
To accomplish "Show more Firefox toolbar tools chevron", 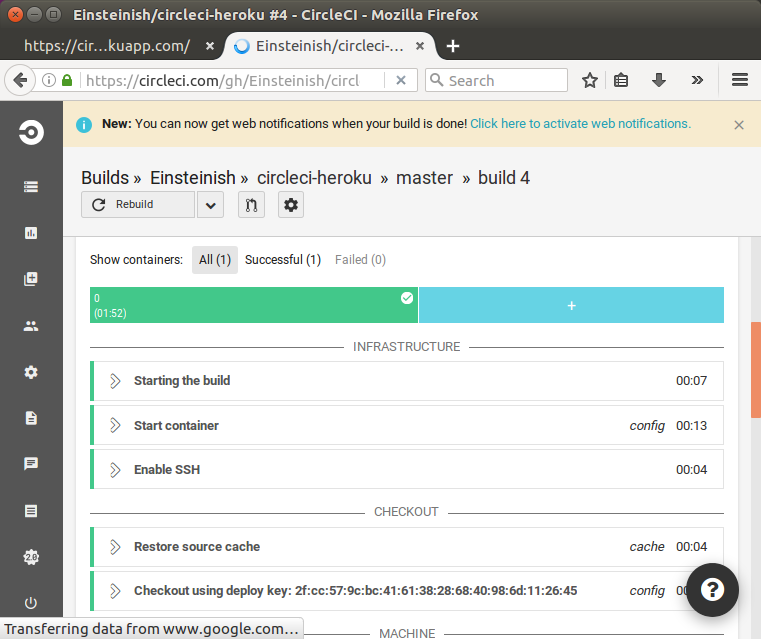I will (697, 80).
